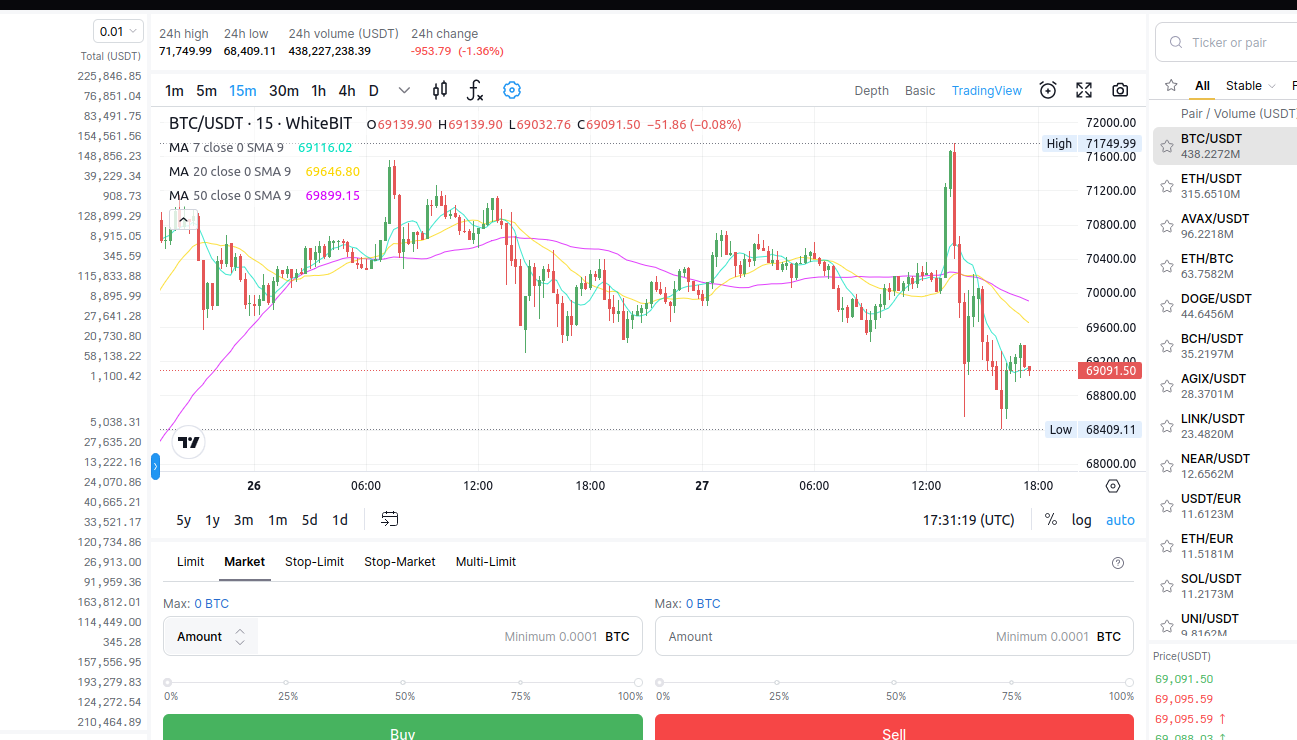The image size is (1297, 740).
Task: Set chart range to 5y
Action: pos(184,520)
